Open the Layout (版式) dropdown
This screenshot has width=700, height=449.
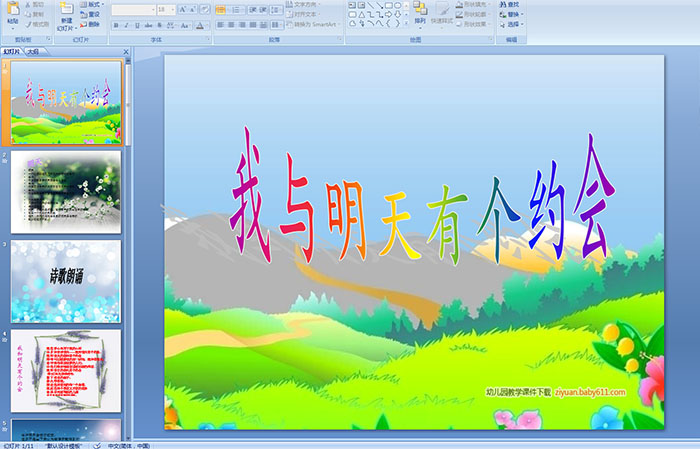pyautogui.click(x=92, y=4)
